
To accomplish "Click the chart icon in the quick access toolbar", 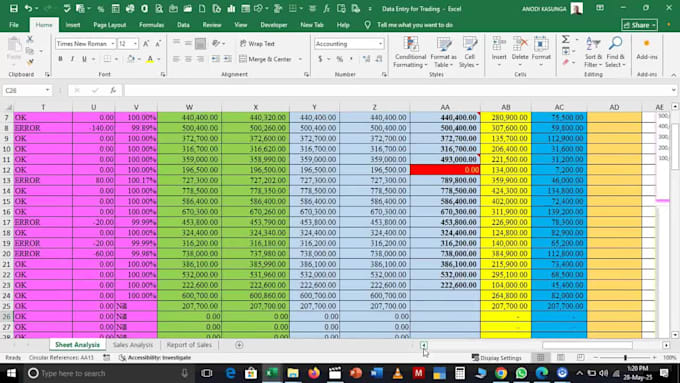I will pos(231,9).
